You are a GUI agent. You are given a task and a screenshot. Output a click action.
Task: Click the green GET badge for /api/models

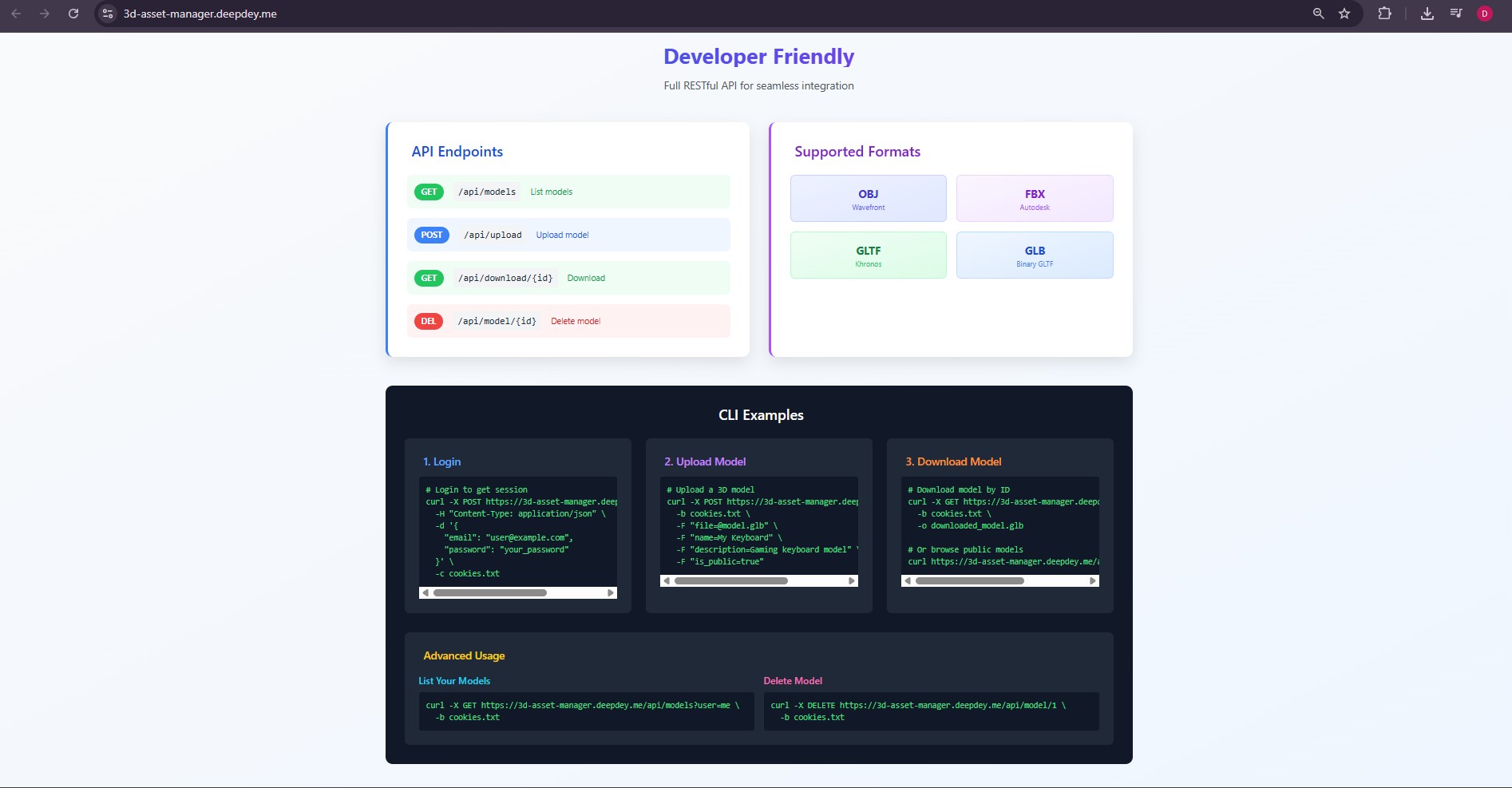[429, 192]
